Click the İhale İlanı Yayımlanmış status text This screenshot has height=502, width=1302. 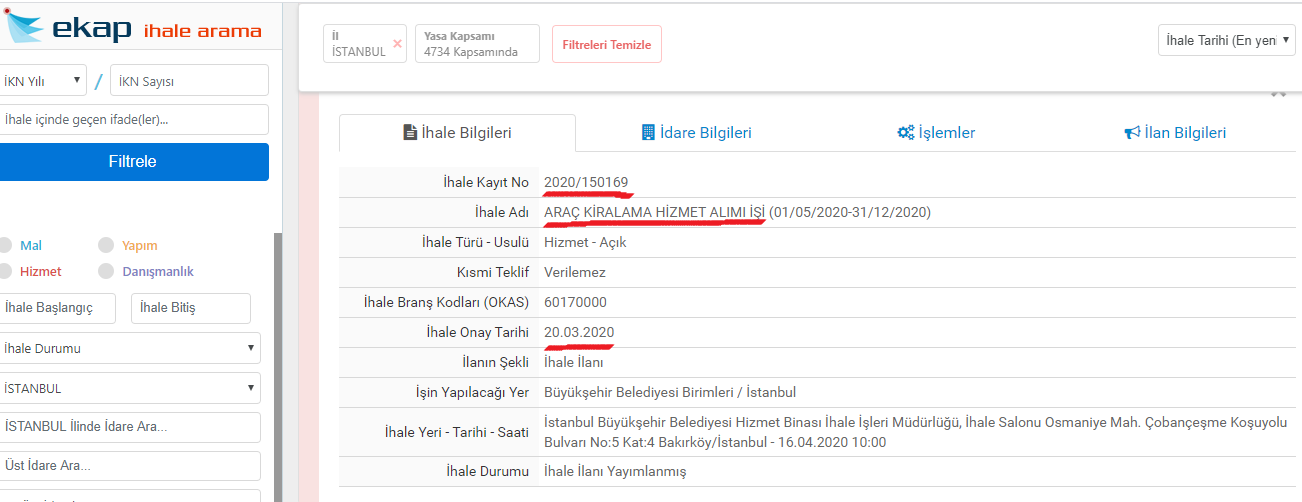615,471
